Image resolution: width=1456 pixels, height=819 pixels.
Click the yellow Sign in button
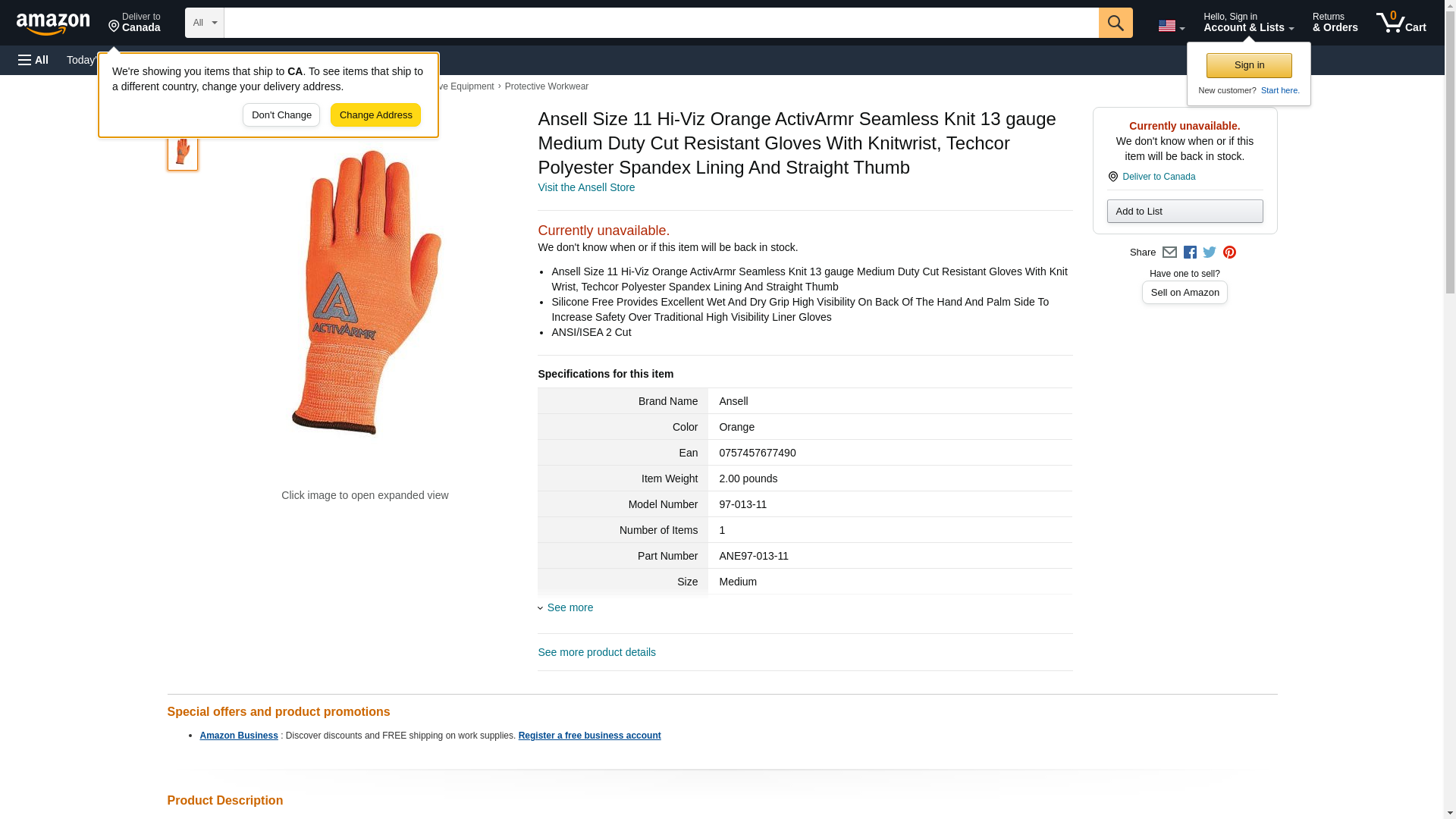[x=1249, y=65]
